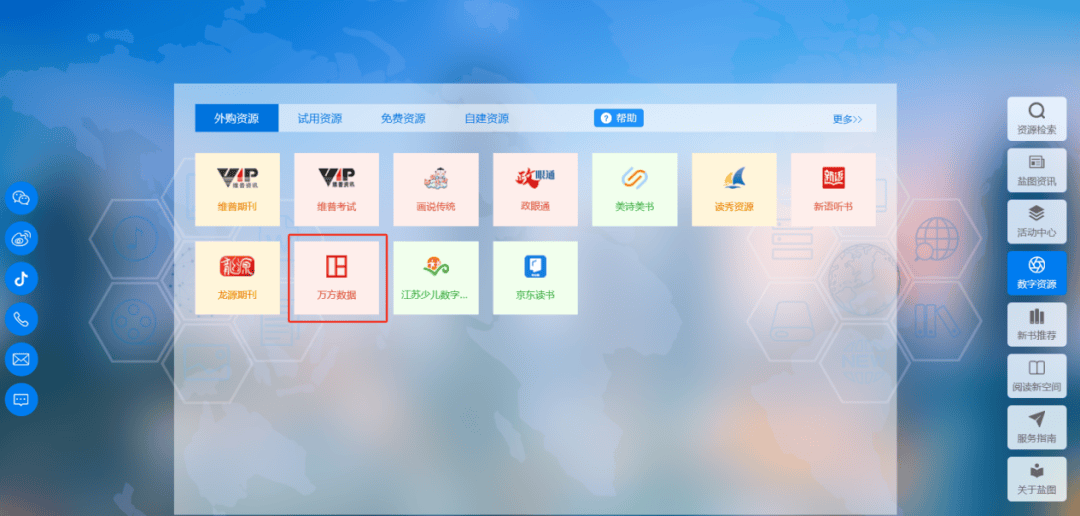
Task: Click the 帮助 help button
Action: 619,118
